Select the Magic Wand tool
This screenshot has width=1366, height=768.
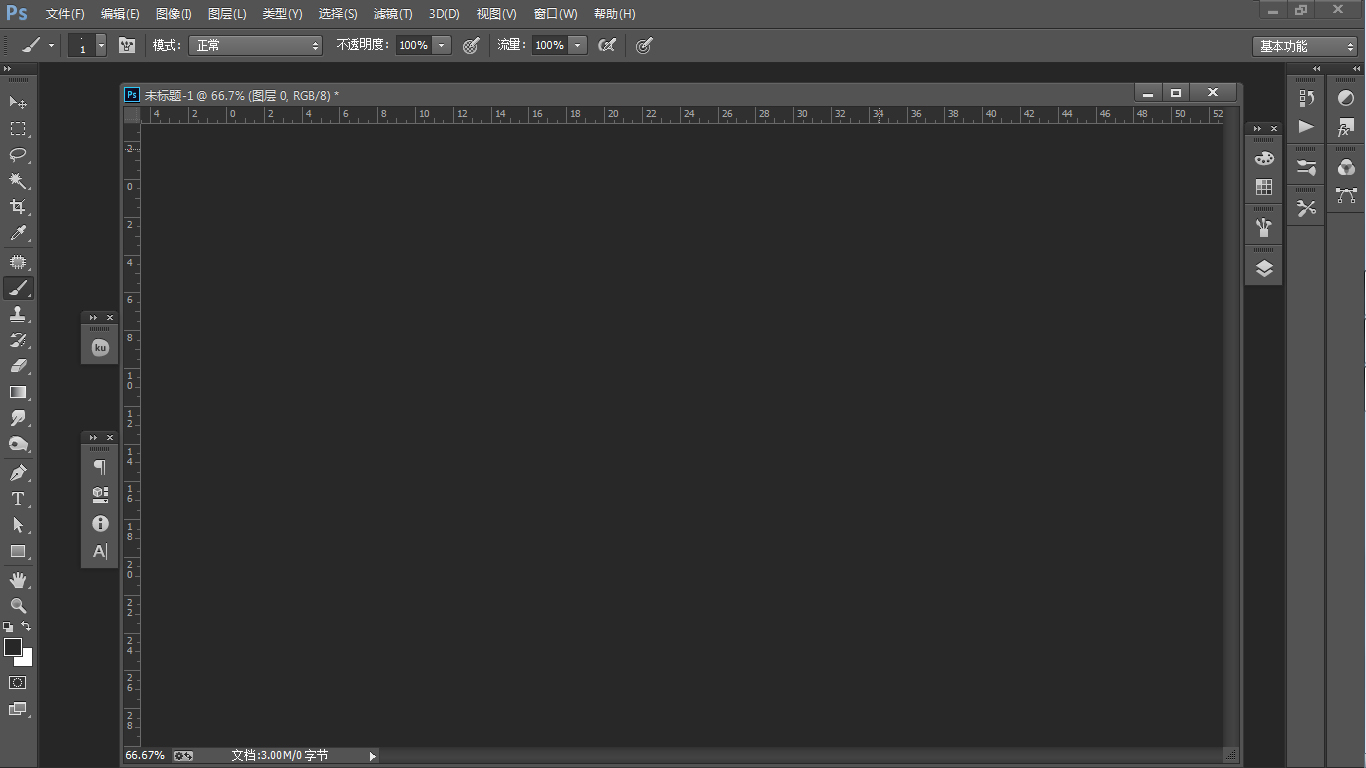[x=18, y=181]
